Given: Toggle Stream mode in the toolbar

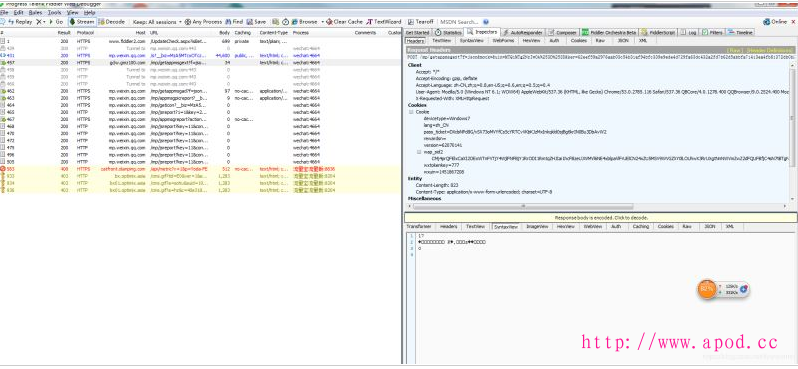Looking at the screenshot, I should coord(81,22).
